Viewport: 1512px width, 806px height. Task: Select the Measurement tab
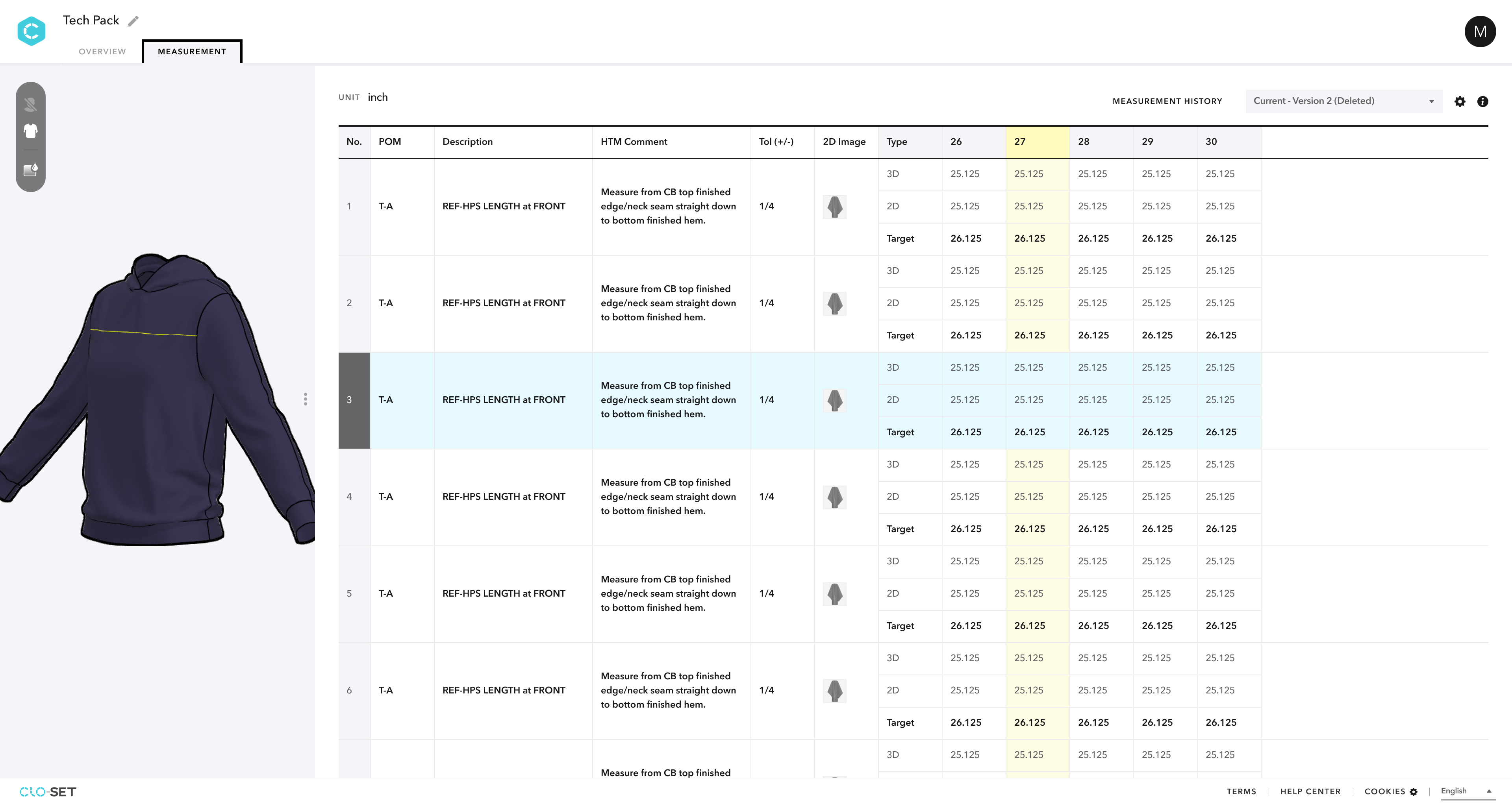192,52
